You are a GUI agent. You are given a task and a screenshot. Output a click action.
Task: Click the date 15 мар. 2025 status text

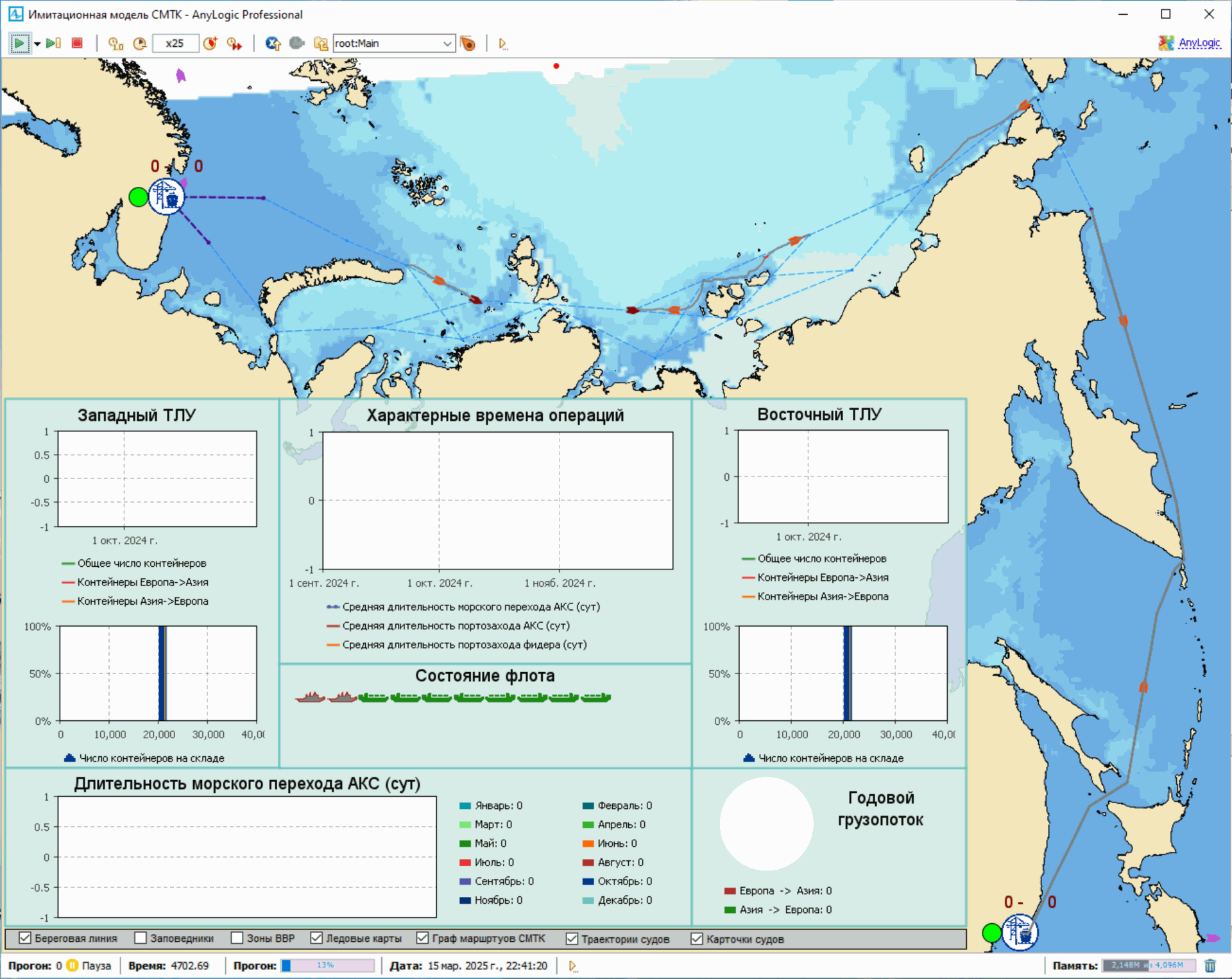coord(468,966)
